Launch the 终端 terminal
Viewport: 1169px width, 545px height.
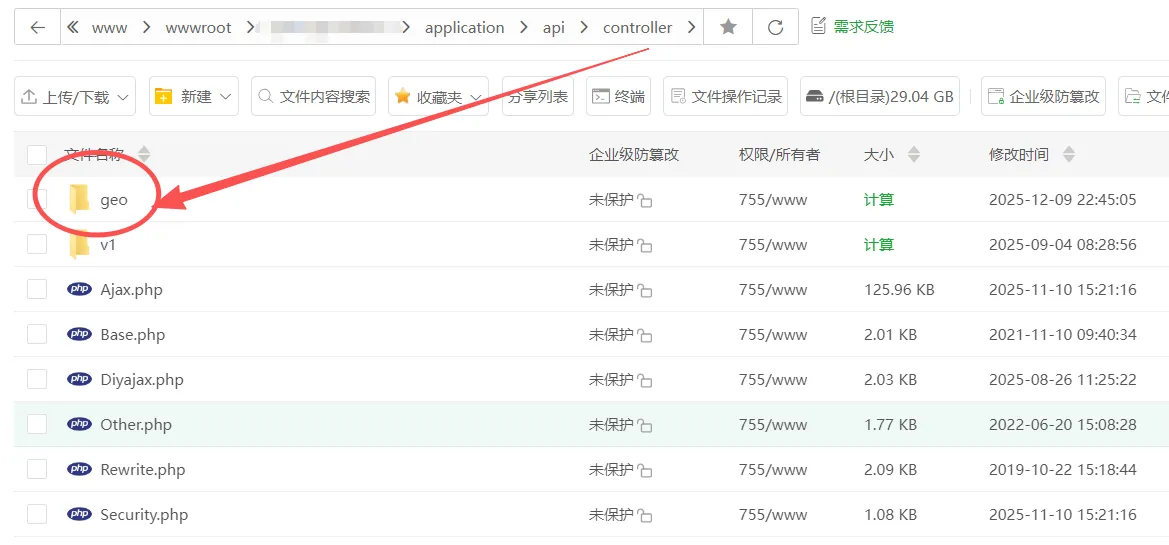[x=618, y=96]
